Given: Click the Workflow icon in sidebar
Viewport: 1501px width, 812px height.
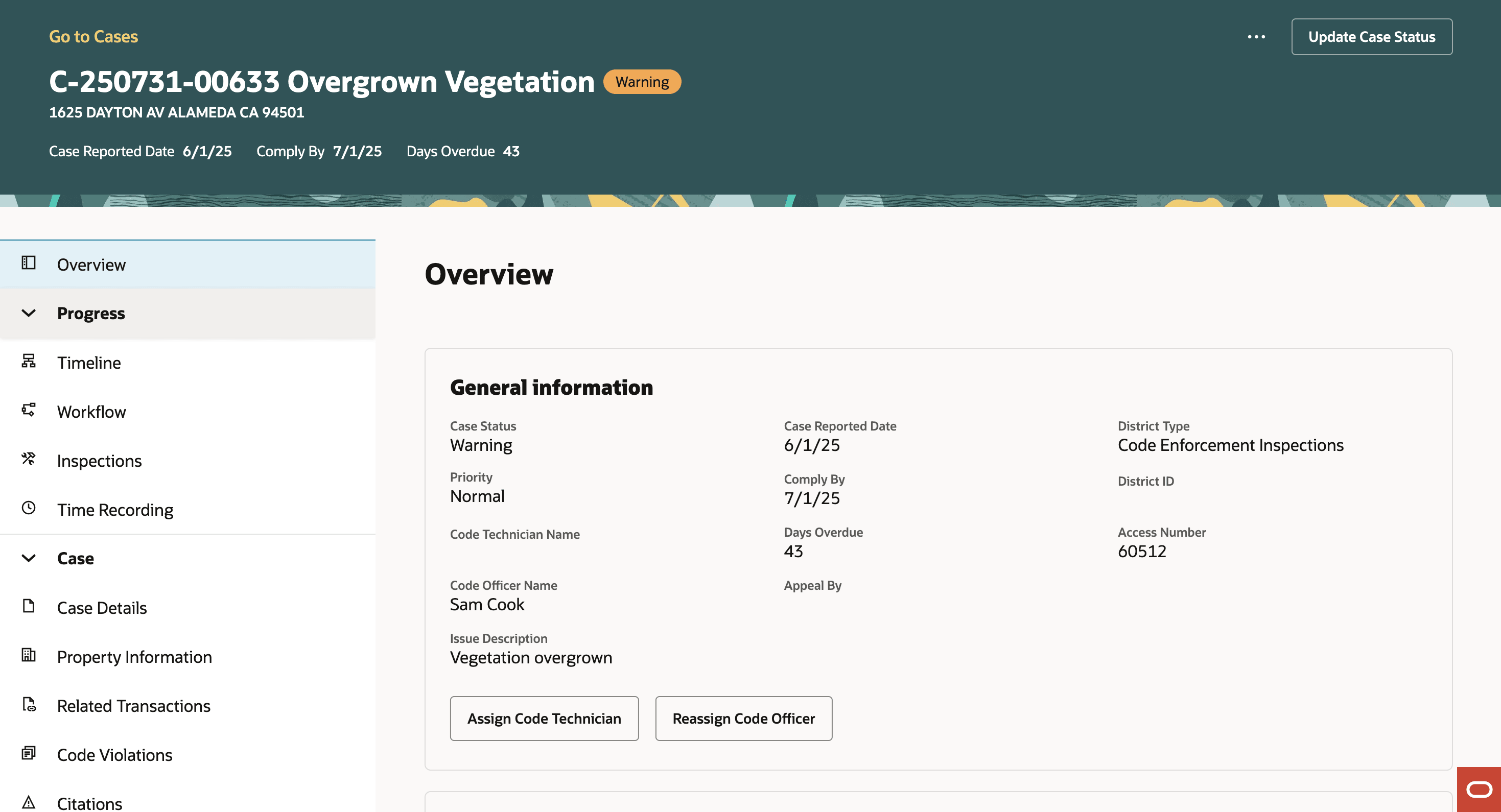Looking at the screenshot, I should 29,410.
